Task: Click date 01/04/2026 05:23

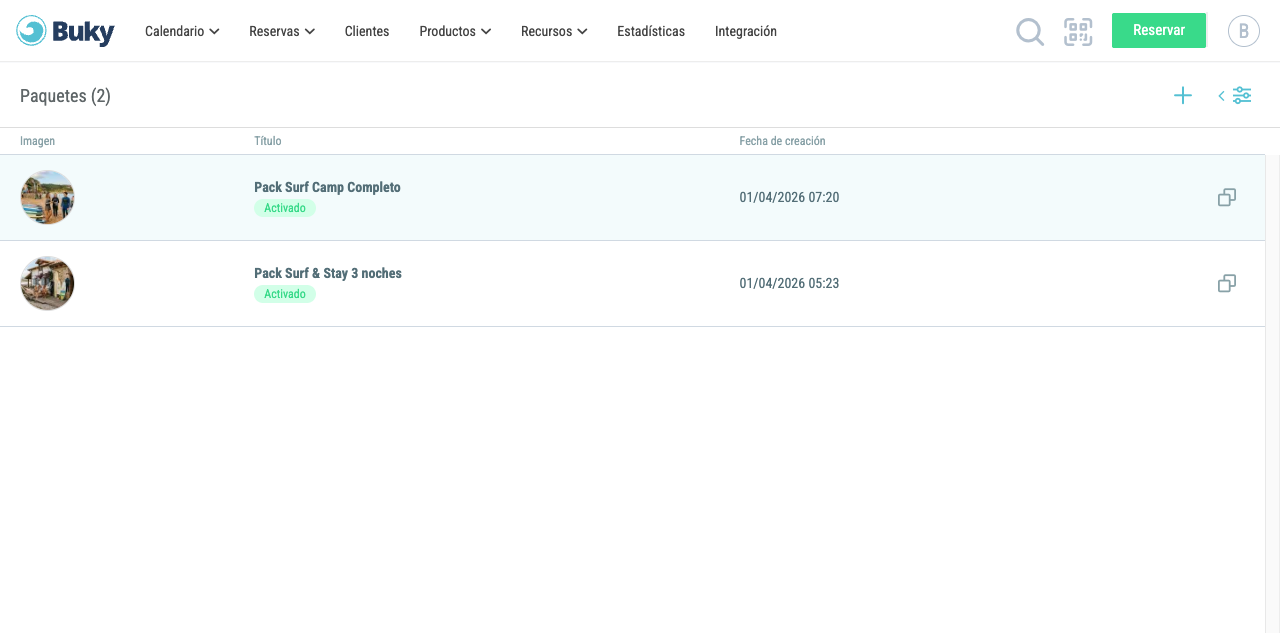Action: tap(789, 284)
